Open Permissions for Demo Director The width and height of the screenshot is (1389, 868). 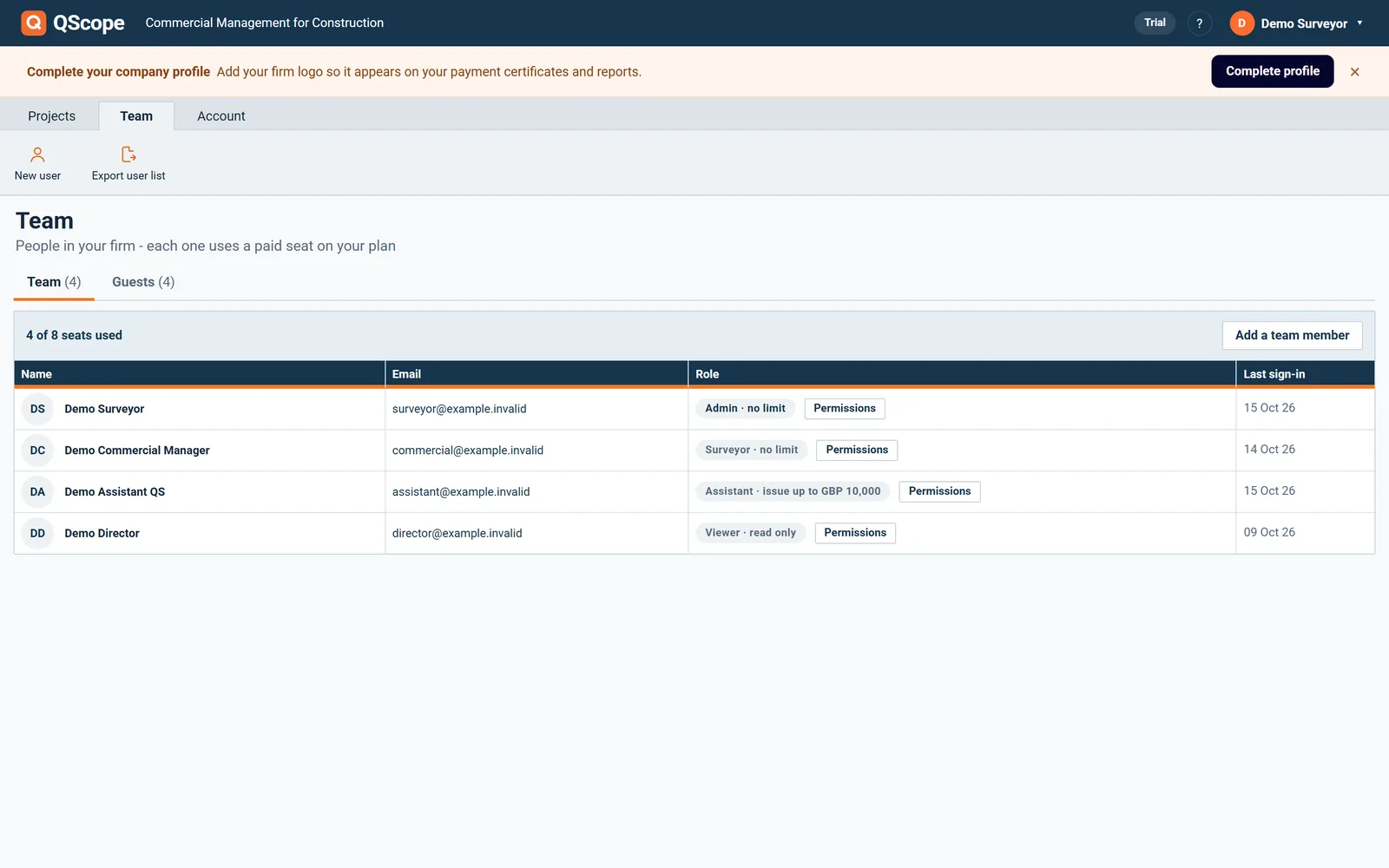point(855,533)
